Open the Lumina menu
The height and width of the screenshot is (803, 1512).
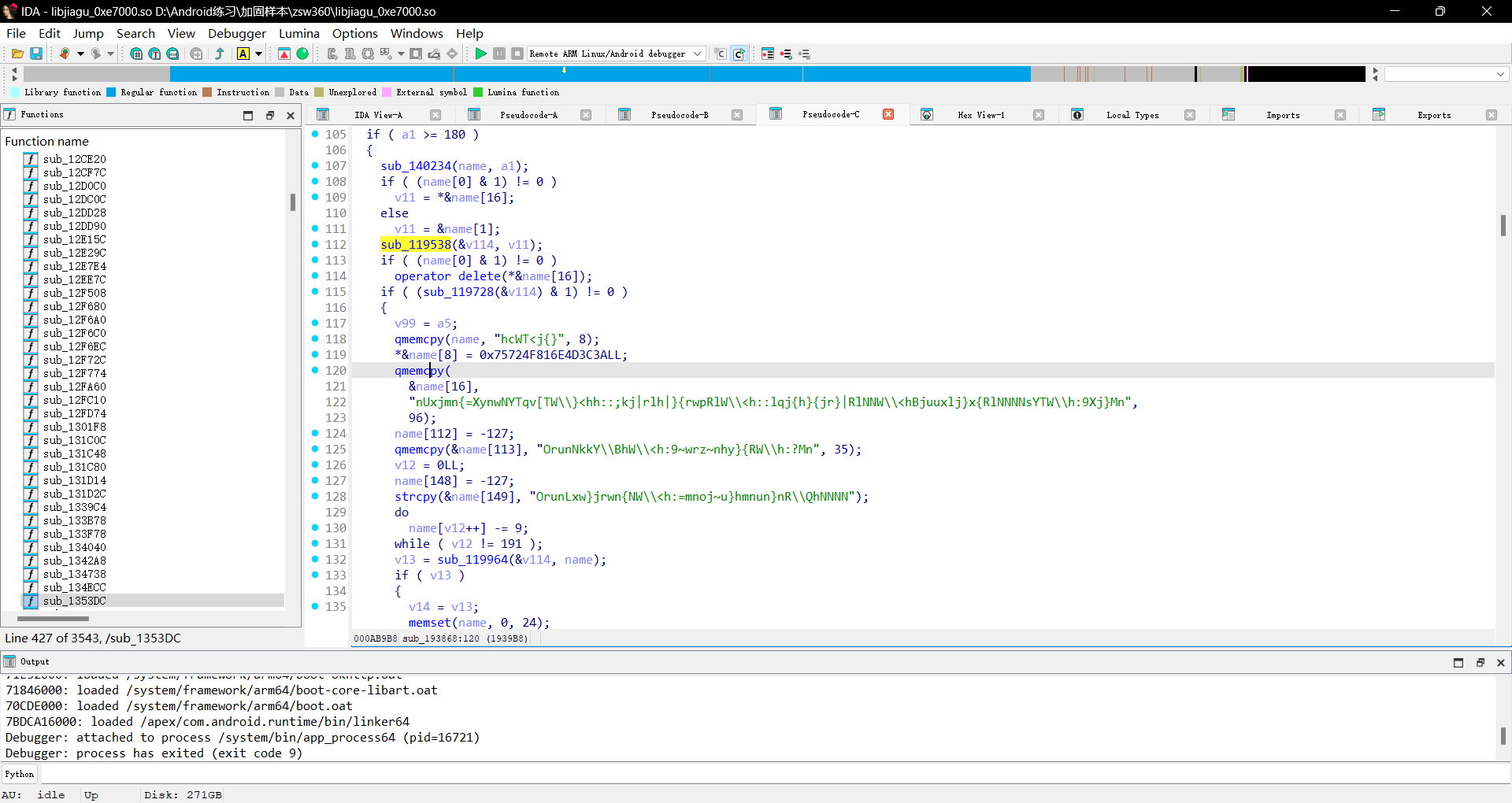click(299, 33)
